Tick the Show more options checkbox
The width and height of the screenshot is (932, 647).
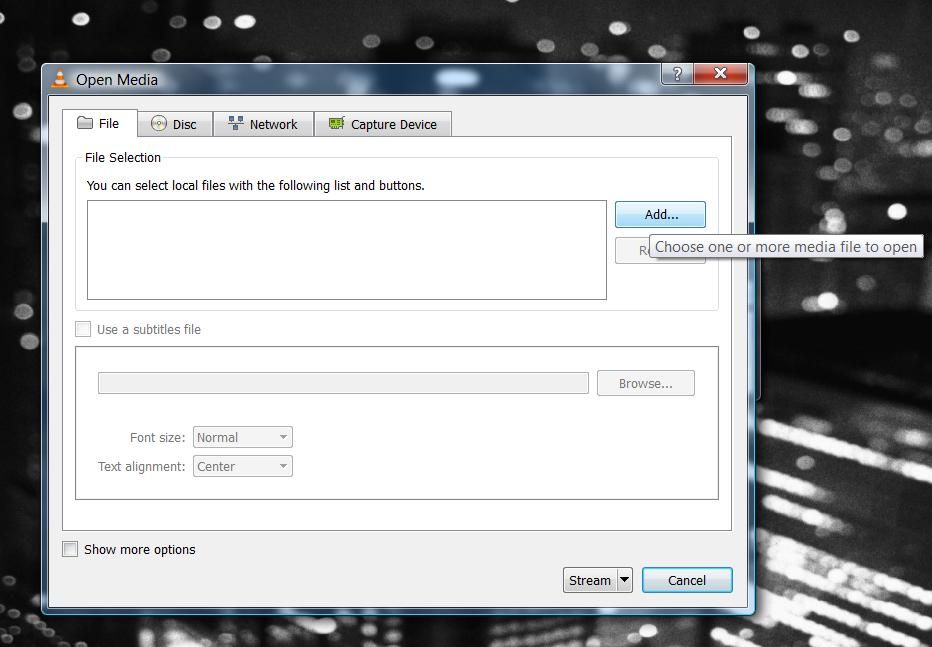coord(70,549)
